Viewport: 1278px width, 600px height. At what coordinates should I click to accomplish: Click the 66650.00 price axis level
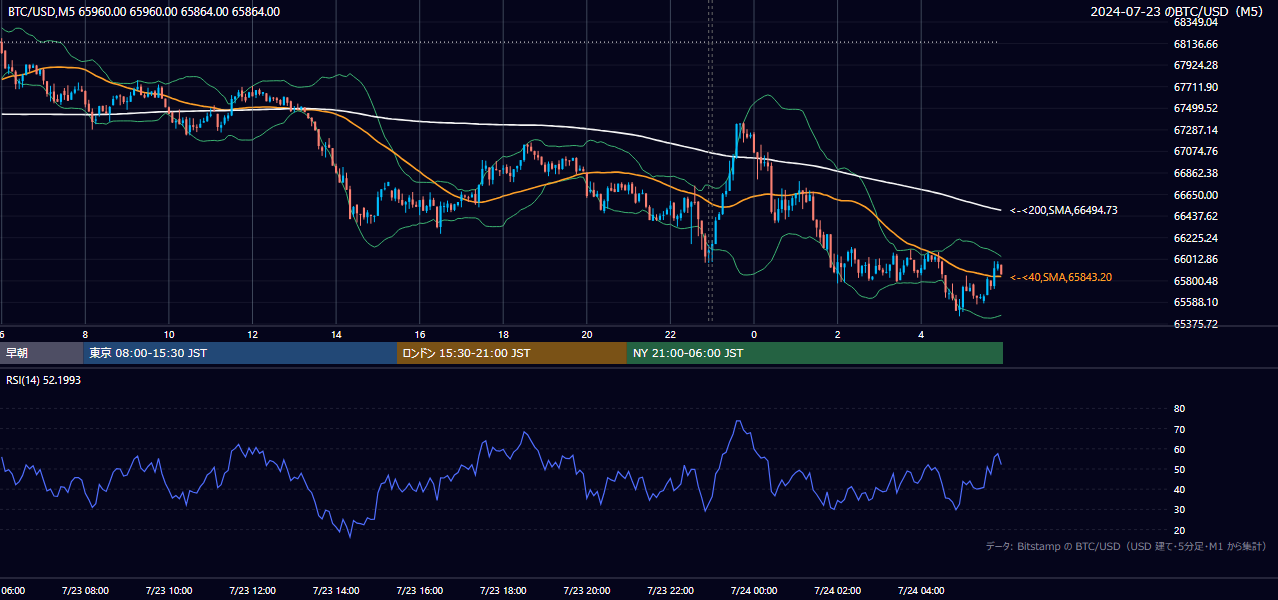click(1196, 194)
